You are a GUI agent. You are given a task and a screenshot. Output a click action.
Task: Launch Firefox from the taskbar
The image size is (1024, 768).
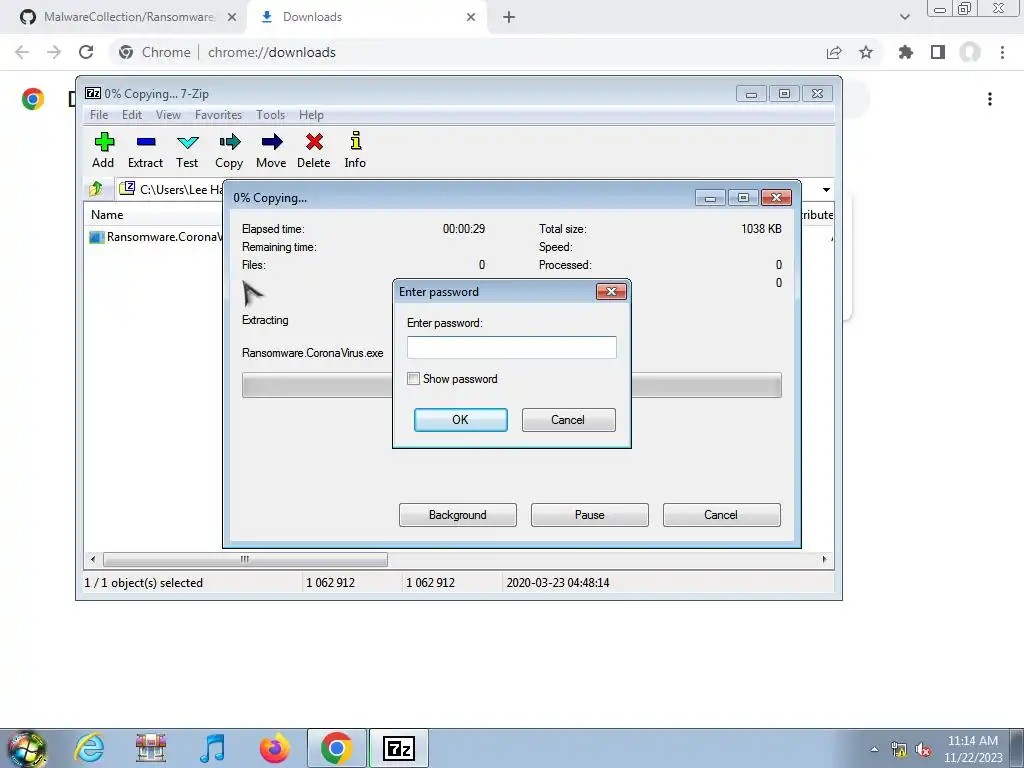[x=274, y=748]
